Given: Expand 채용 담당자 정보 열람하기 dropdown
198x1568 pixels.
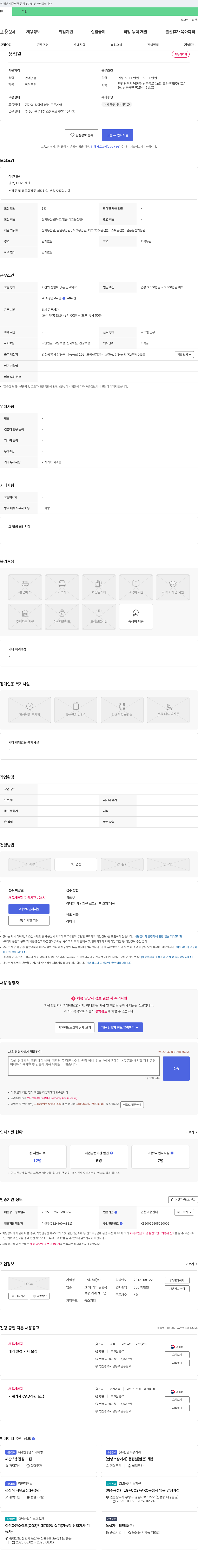Looking at the screenshot, I should pos(120,1027).
